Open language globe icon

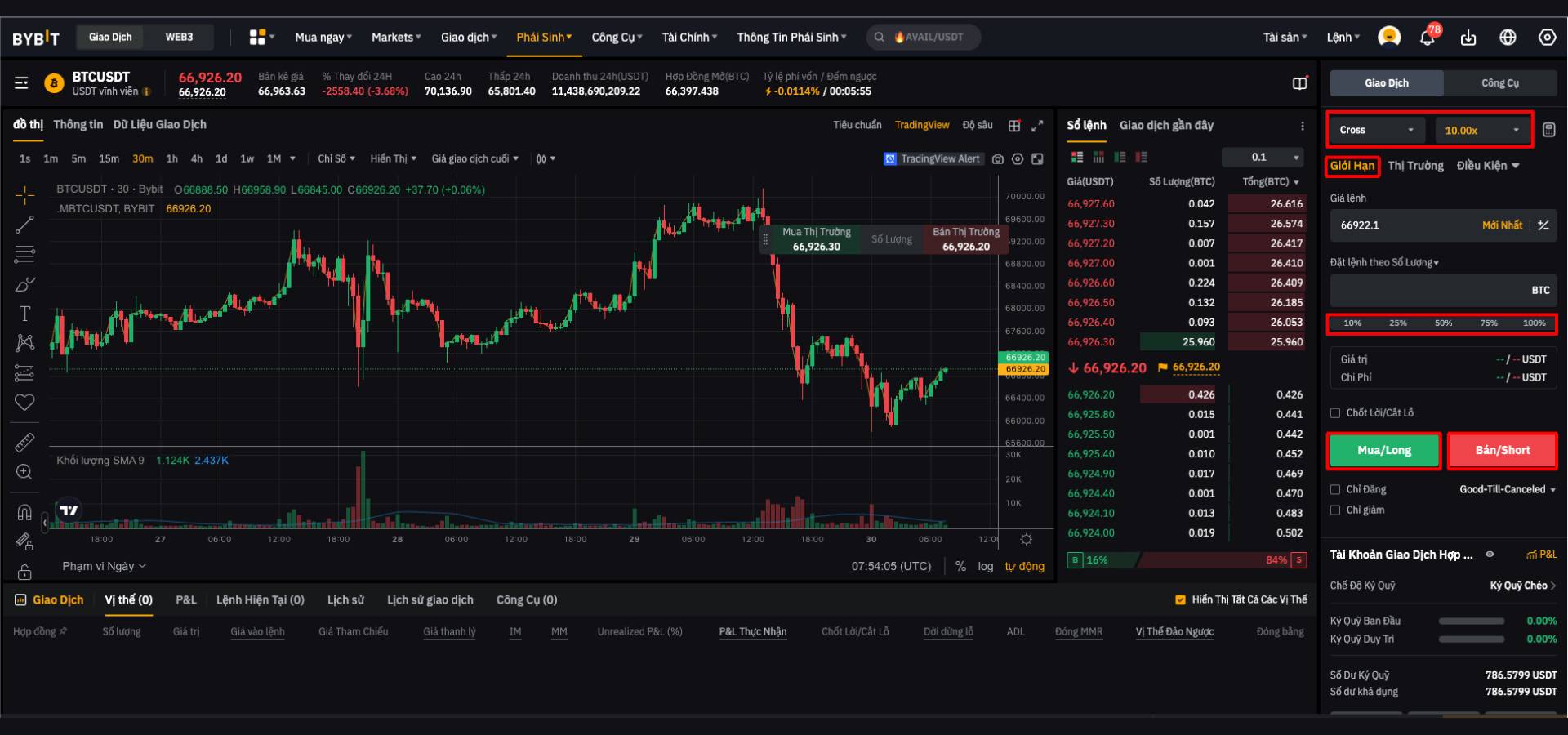pos(1508,37)
